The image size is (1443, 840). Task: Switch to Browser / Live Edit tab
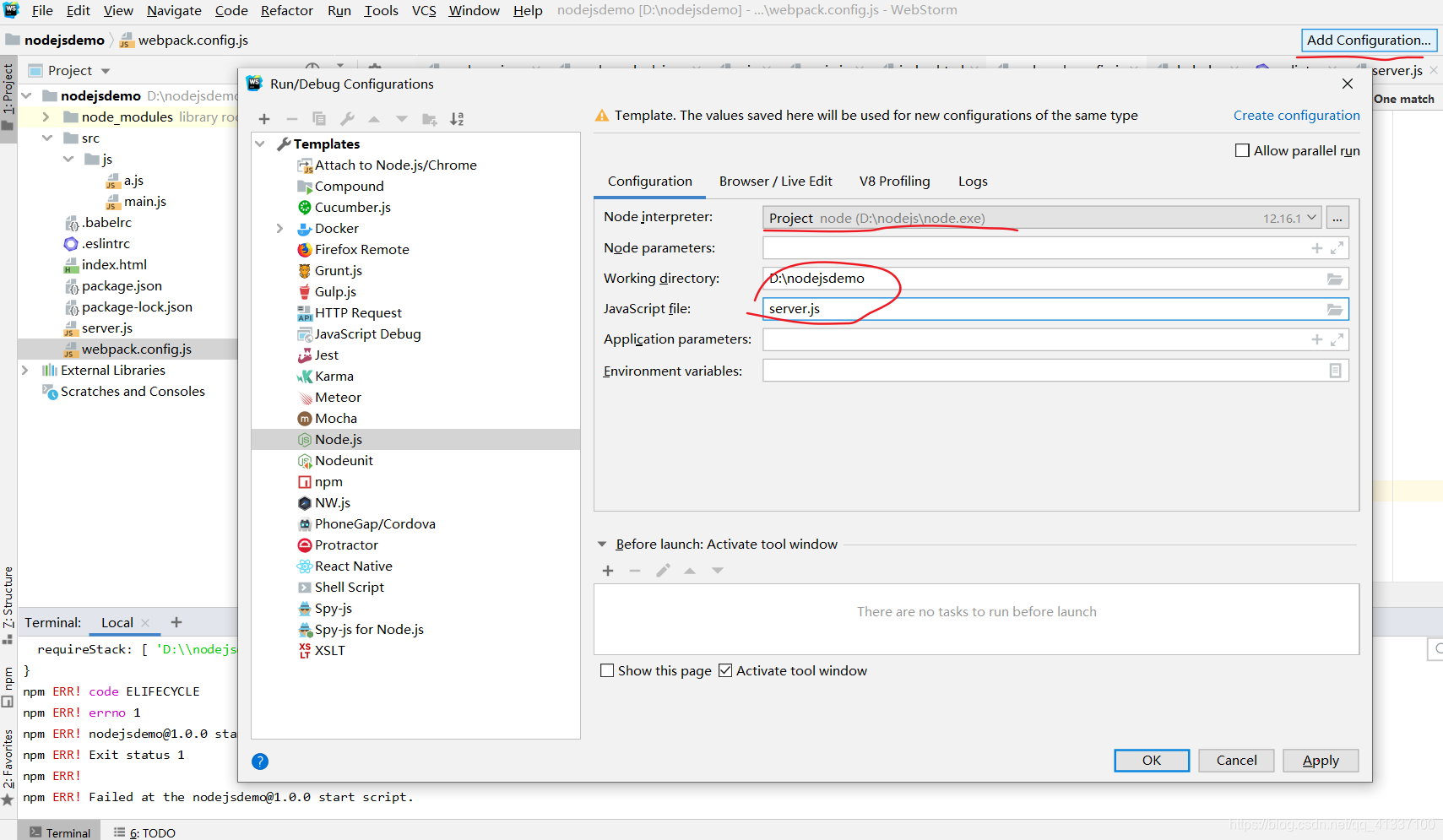pyautogui.click(x=776, y=182)
